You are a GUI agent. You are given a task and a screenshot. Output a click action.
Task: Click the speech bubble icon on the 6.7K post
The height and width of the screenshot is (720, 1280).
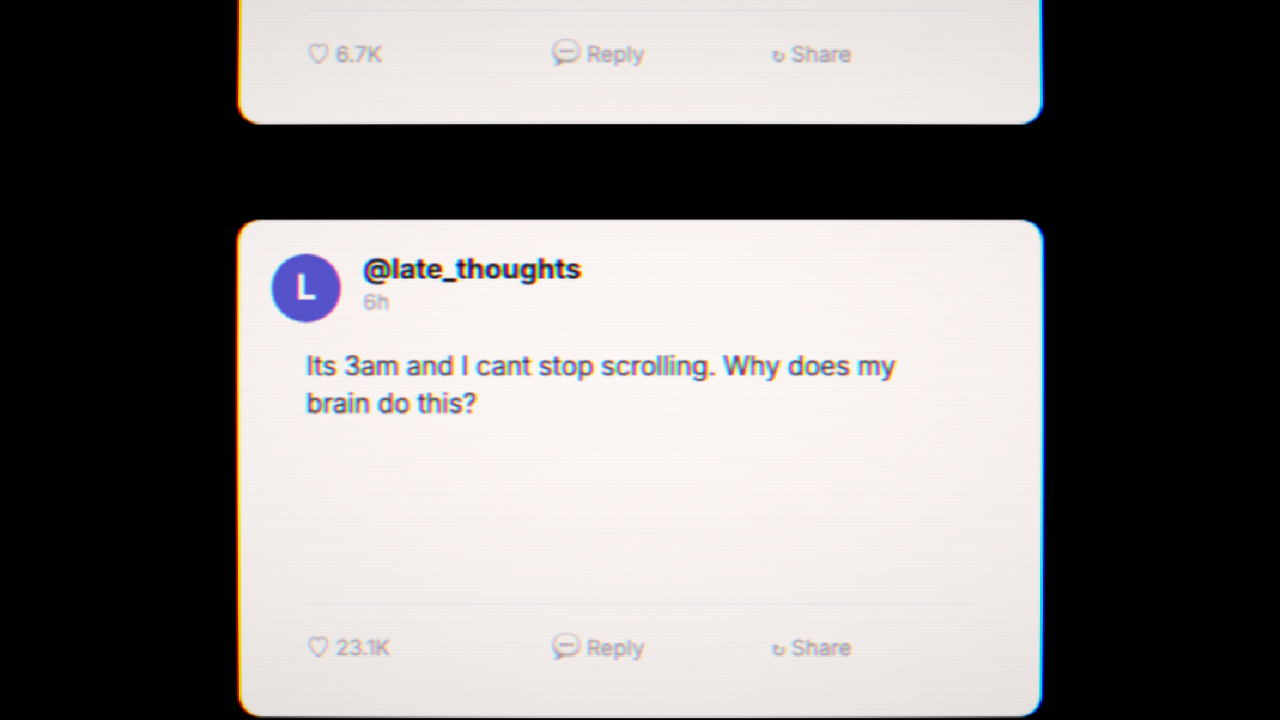[565, 53]
